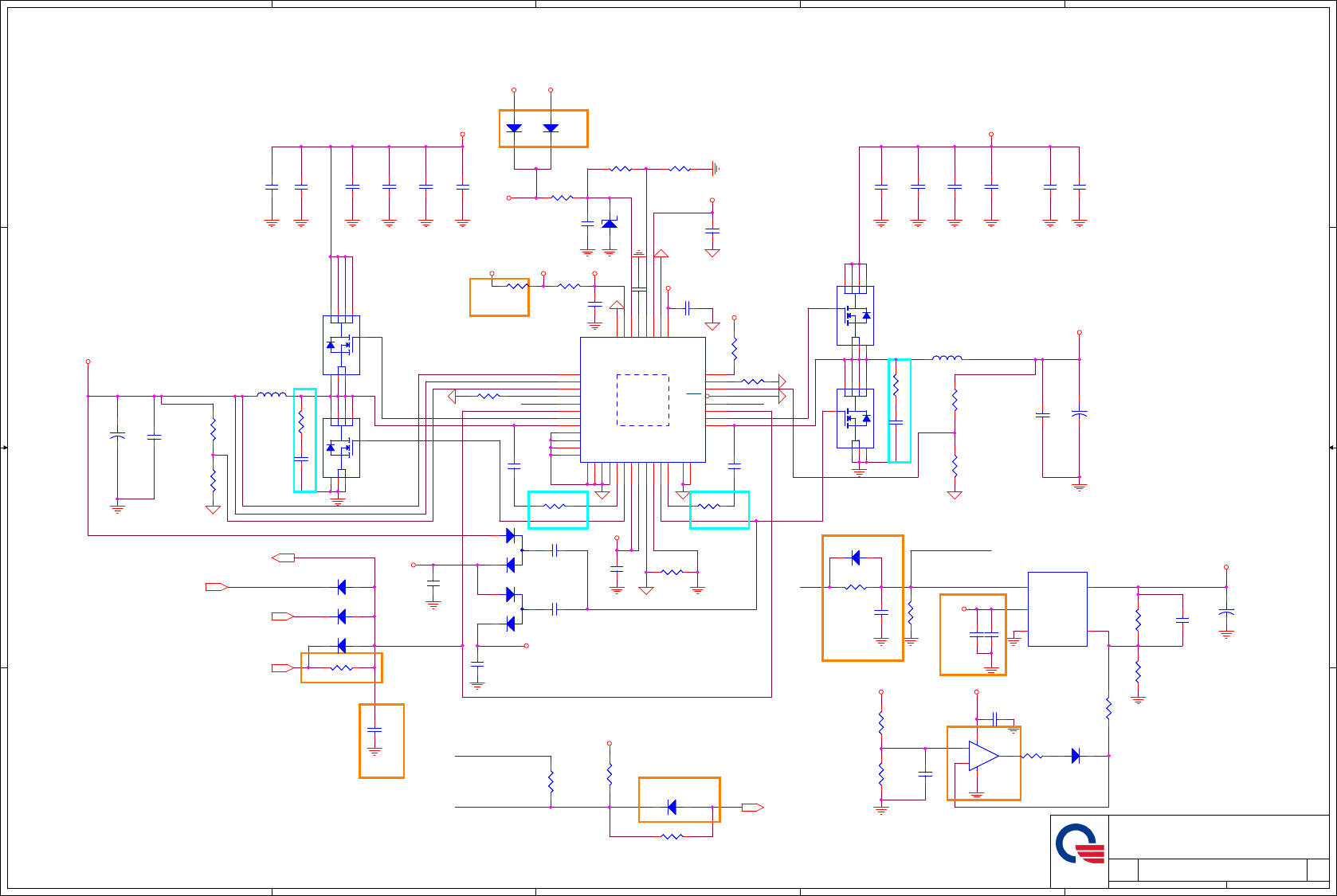Select the lower-right MOSFET symbol
This screenshot has width=1337, height=896.
tap(855, 418)
